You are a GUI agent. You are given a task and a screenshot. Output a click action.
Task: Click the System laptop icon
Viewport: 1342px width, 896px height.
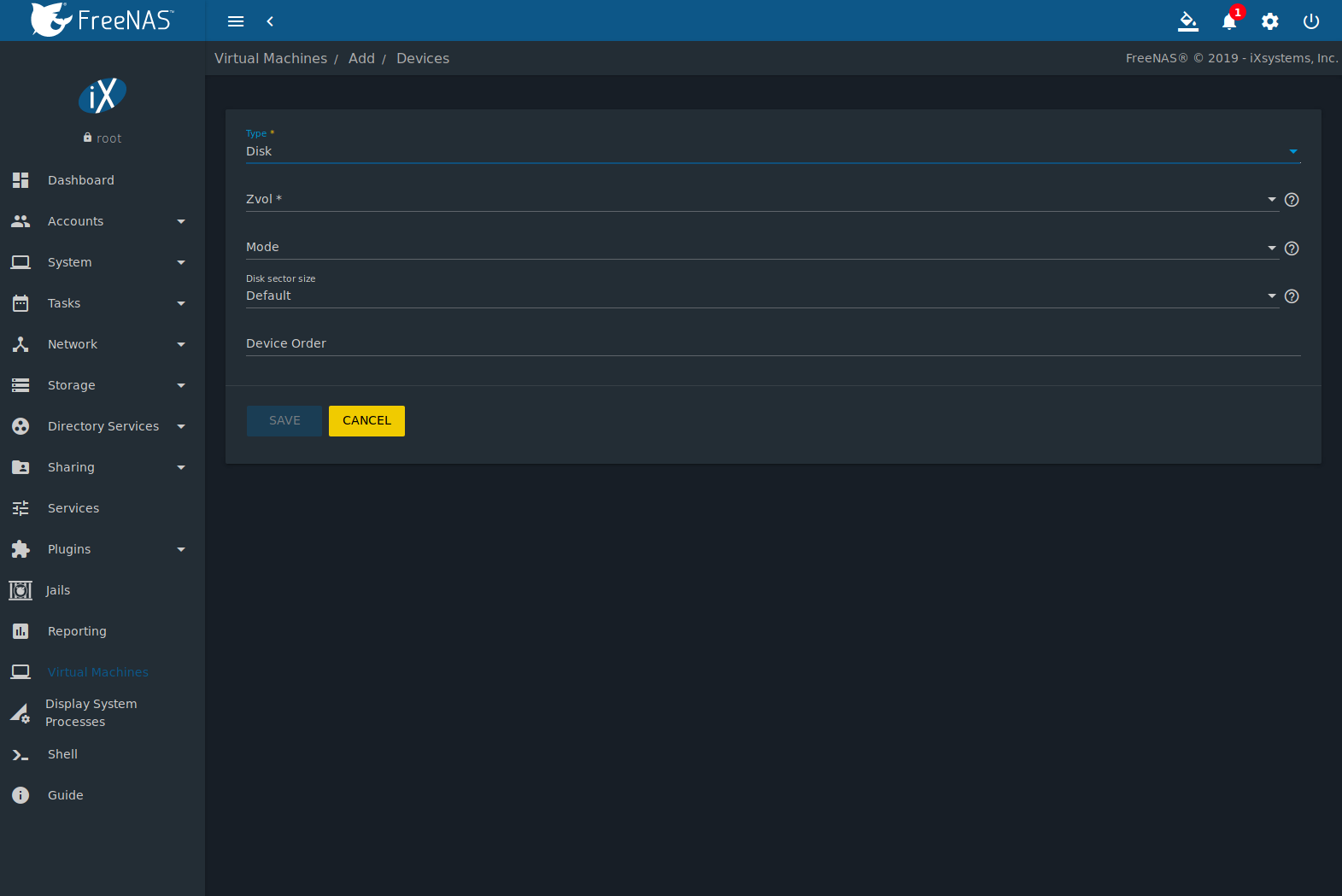pos(21,262)
